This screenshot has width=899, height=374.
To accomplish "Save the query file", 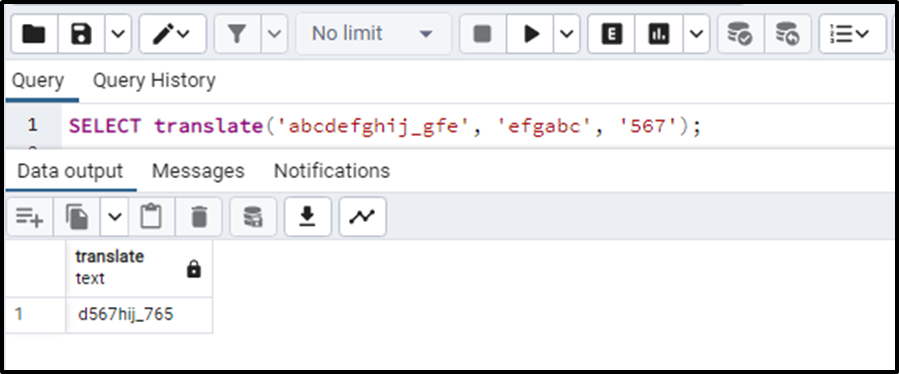I will [x=81, y=34].
